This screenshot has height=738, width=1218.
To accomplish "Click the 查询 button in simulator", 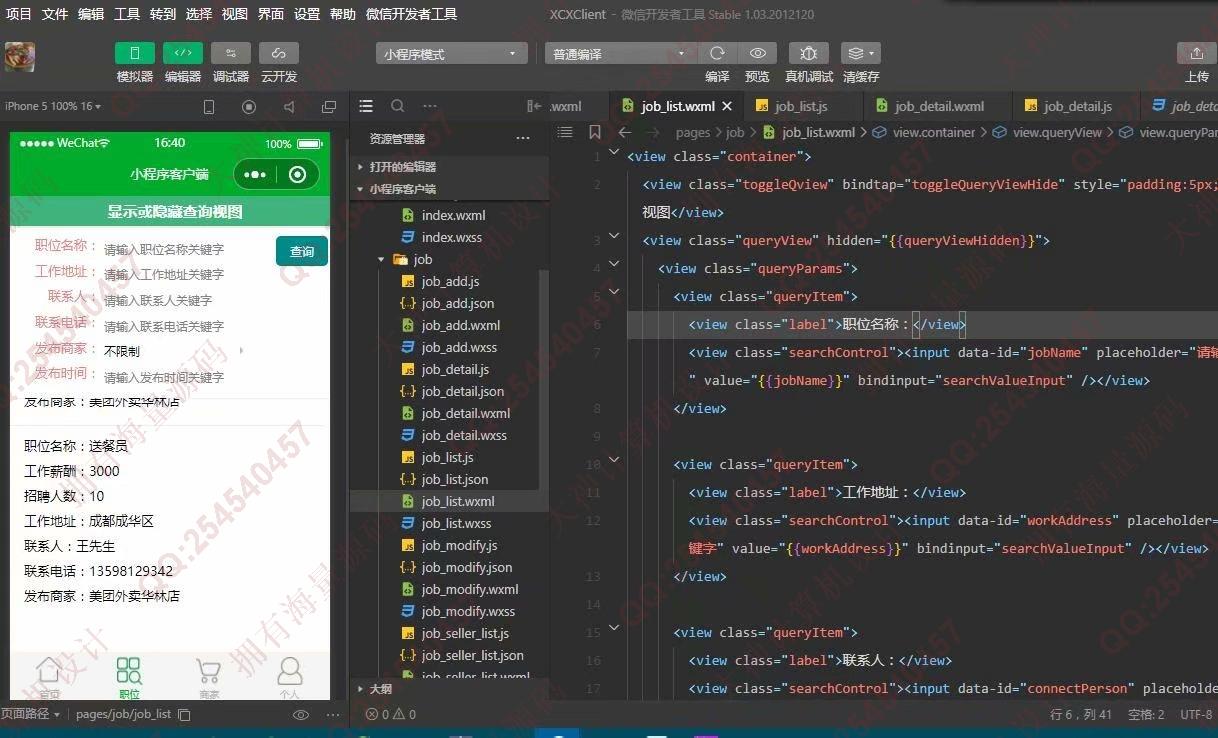I will (x=302, y=252).
